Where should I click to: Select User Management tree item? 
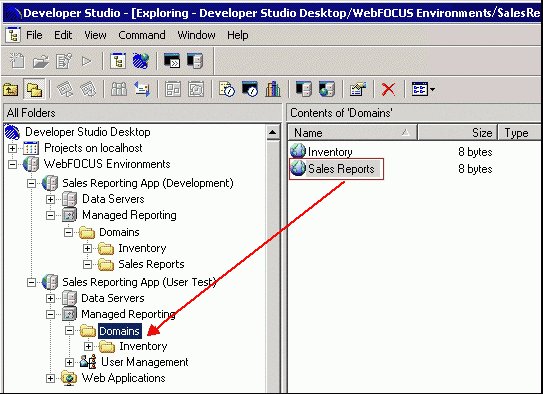[145, 362]
